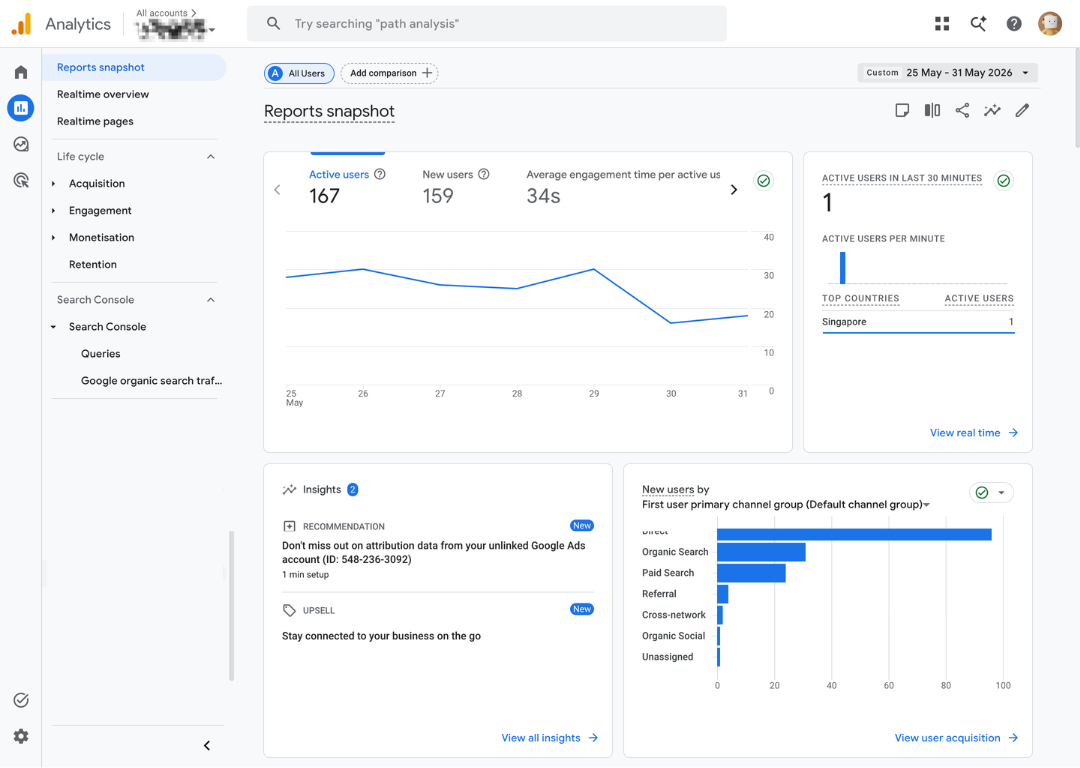The image size is (1080, 768).
Task: Open View user acquisition link
Action: [956, 738]
